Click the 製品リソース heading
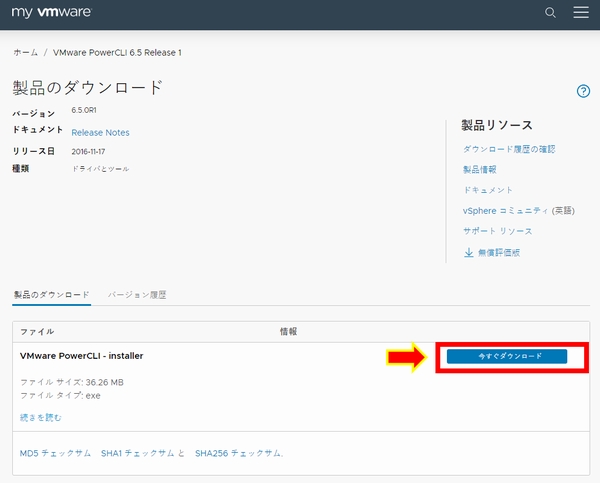The width and height of the screenshot is (600, 483). [x=497, y=125]
